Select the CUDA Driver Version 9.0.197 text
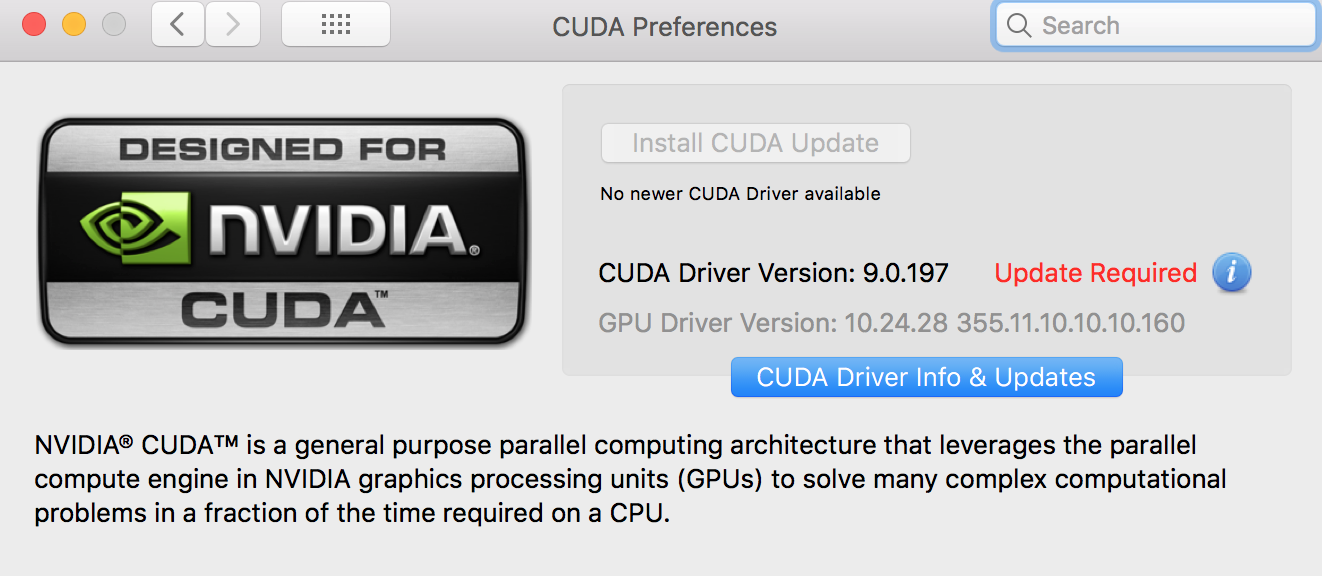Image resolution: width=1322 pixels, height=576 pixels. pyautogui.click(x=773, y=273)
